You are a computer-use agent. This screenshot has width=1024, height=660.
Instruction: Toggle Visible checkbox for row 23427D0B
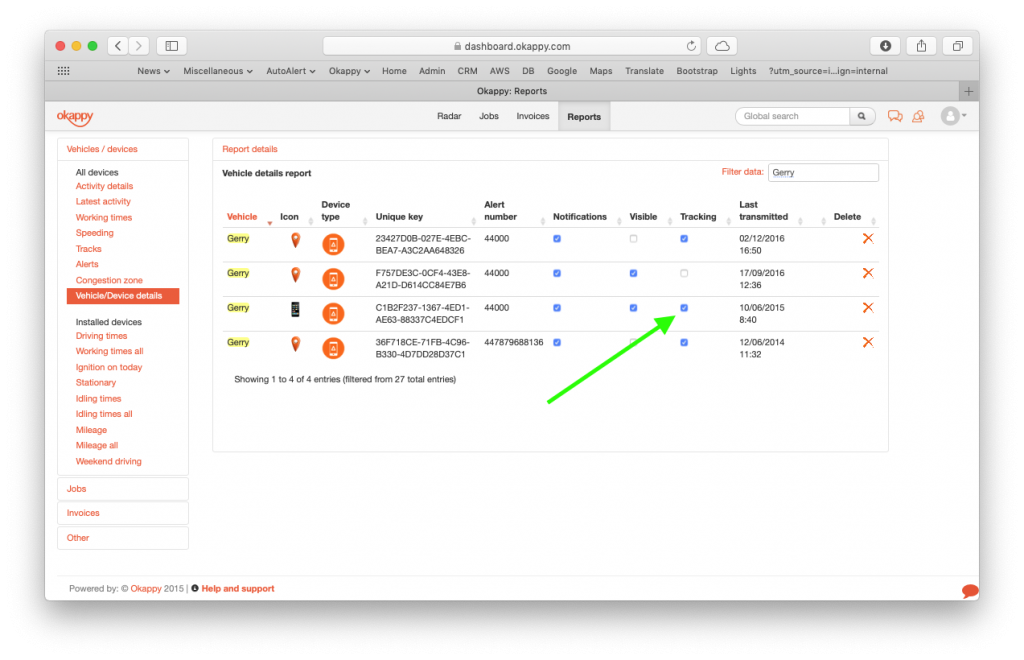(x=633, y=239)
